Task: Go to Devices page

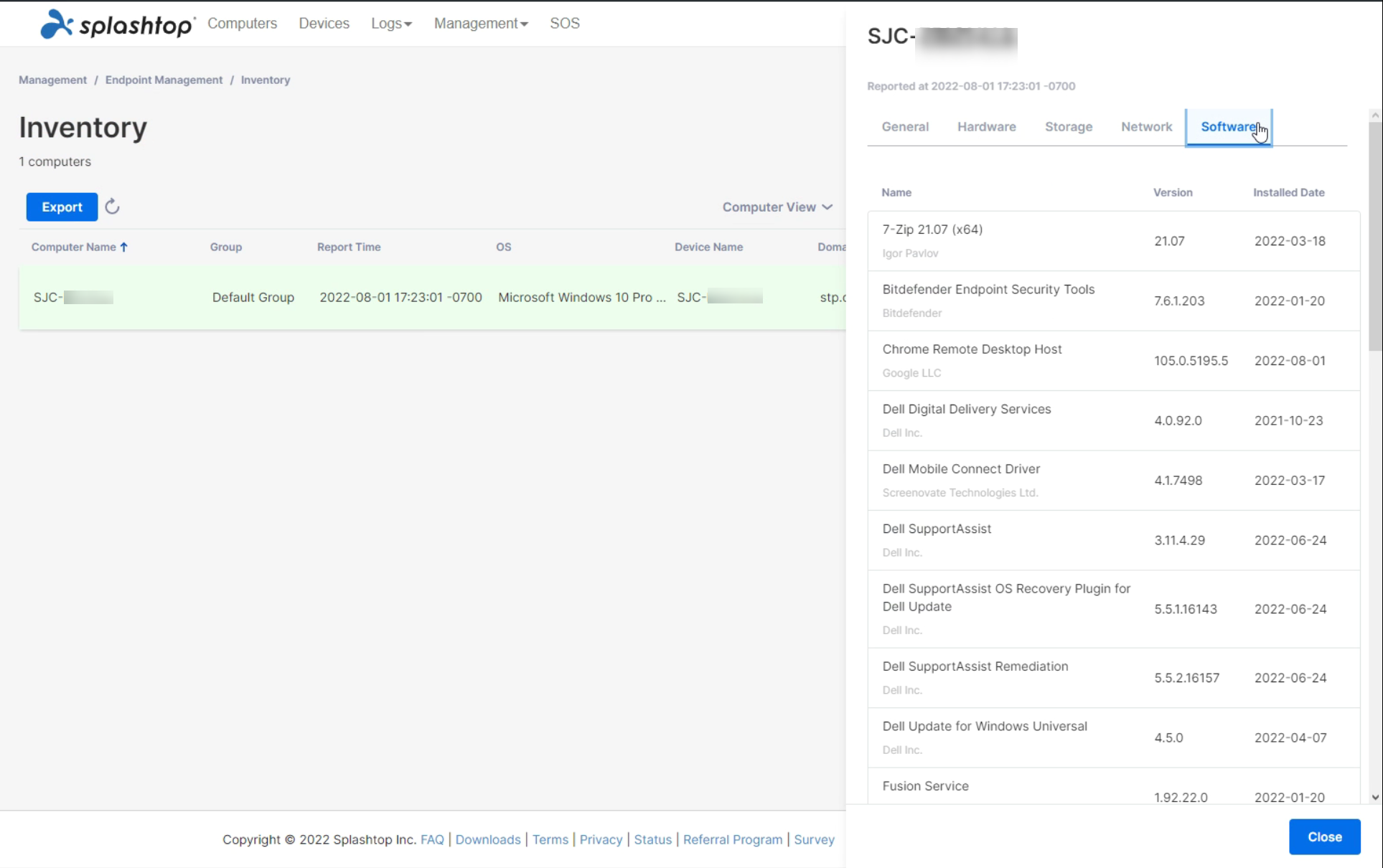Action: pos(324,23)
